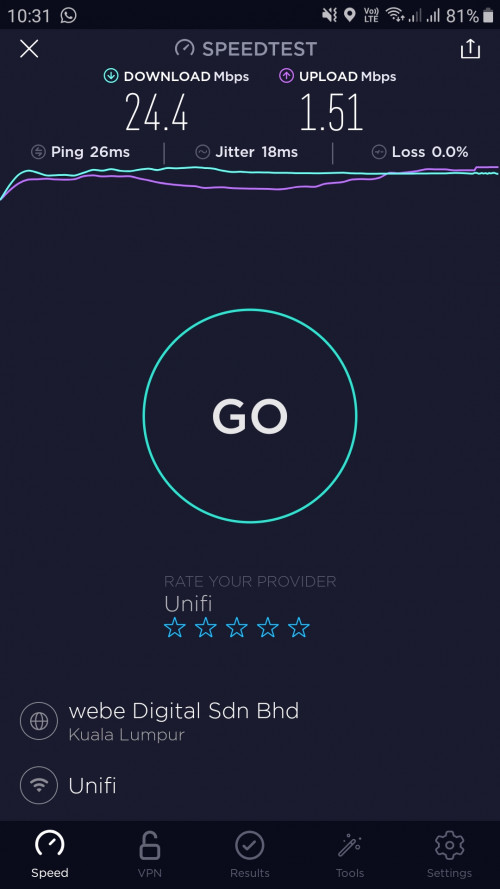
Task: Open the Tools tab
Action: click(350, 854)
